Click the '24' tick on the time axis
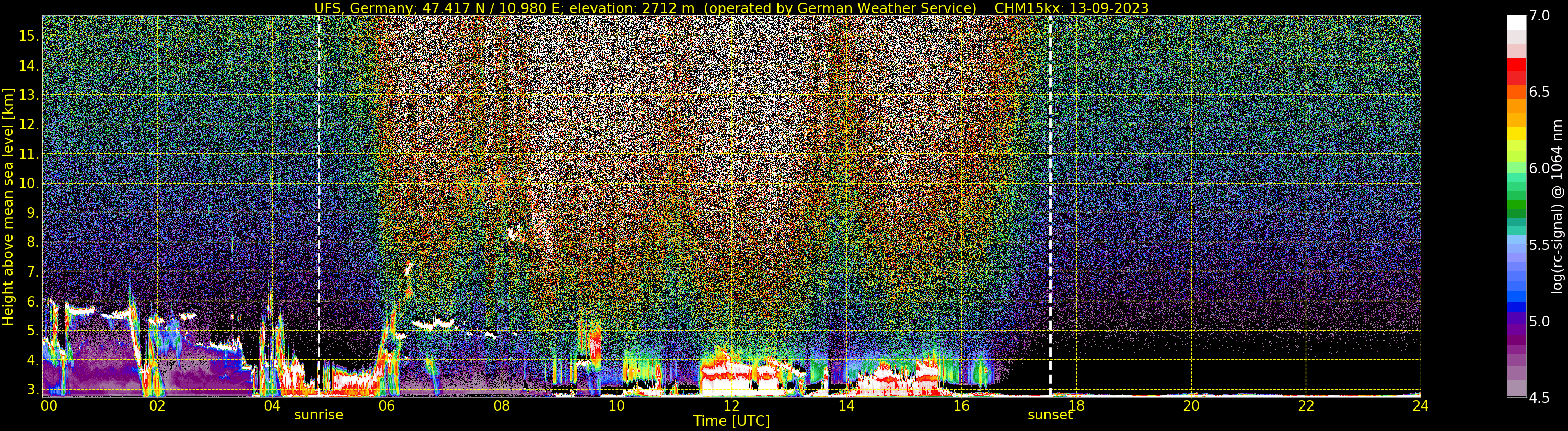The image size is (1568, 431). tap(1421, 405)
